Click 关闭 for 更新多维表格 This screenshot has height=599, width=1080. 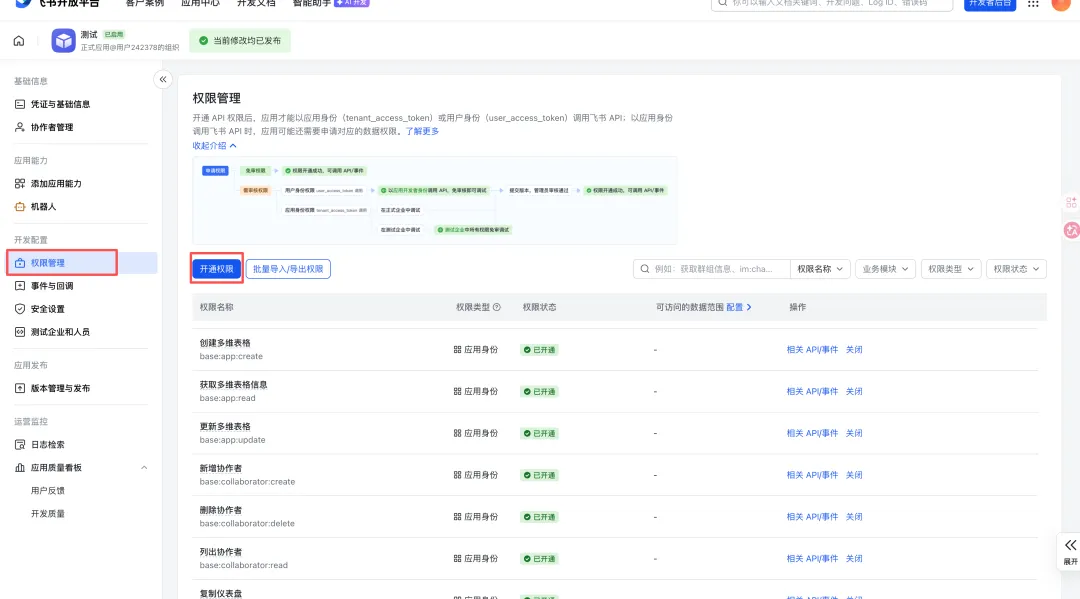(854, 434)
